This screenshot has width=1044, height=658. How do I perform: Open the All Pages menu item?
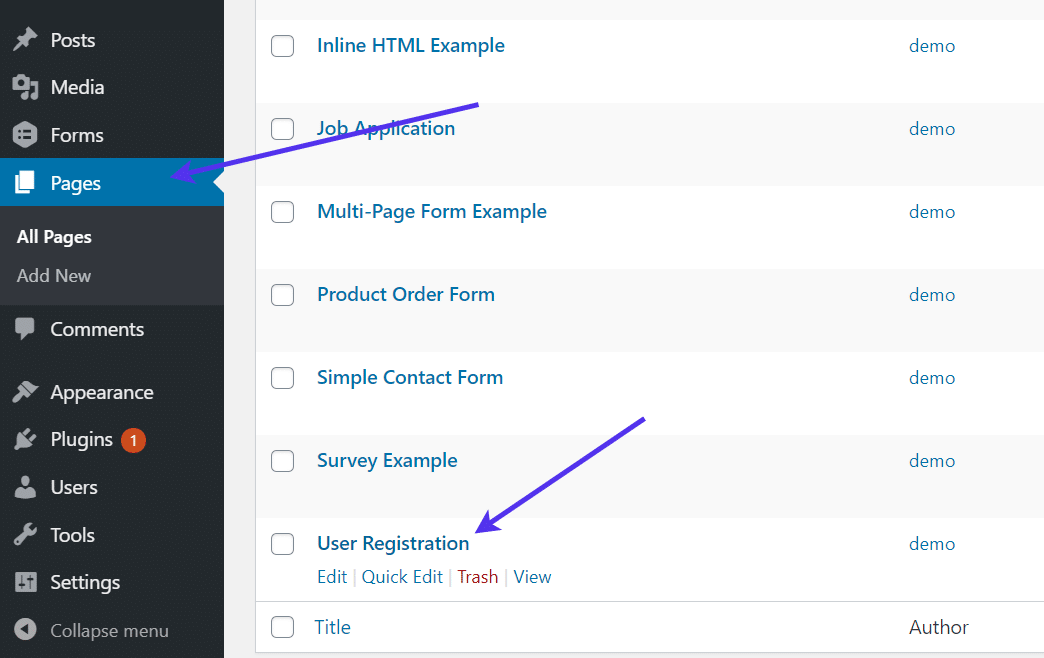pos(53,236)
